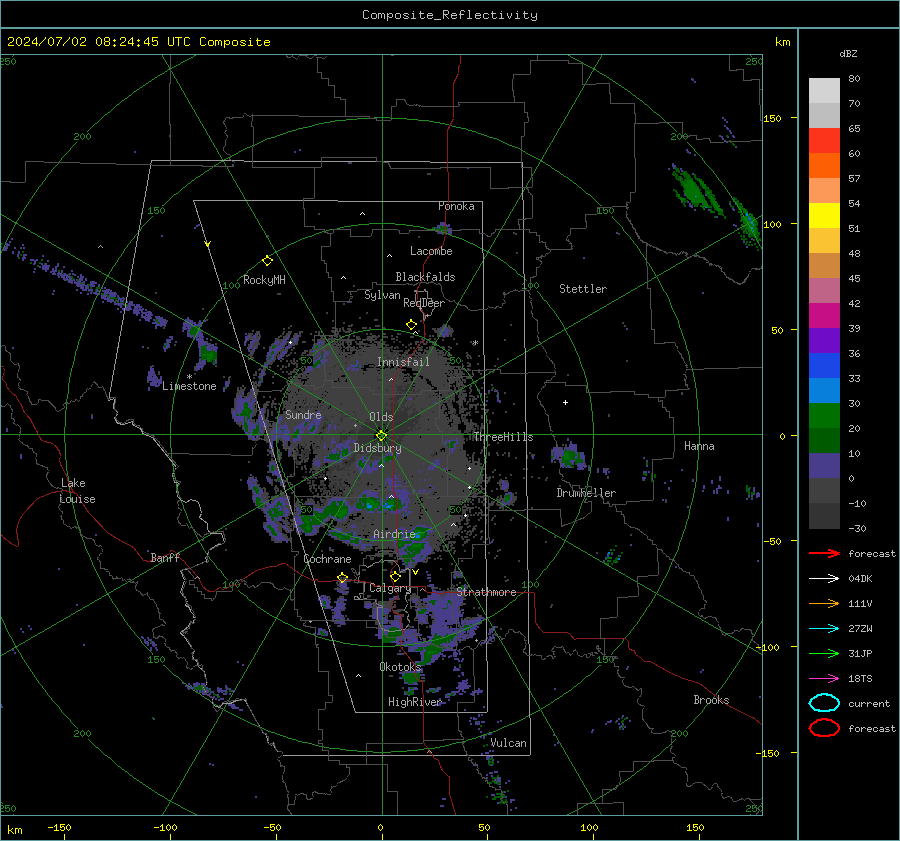
Task: Click the Olds city label
Action: pos(381,417)
